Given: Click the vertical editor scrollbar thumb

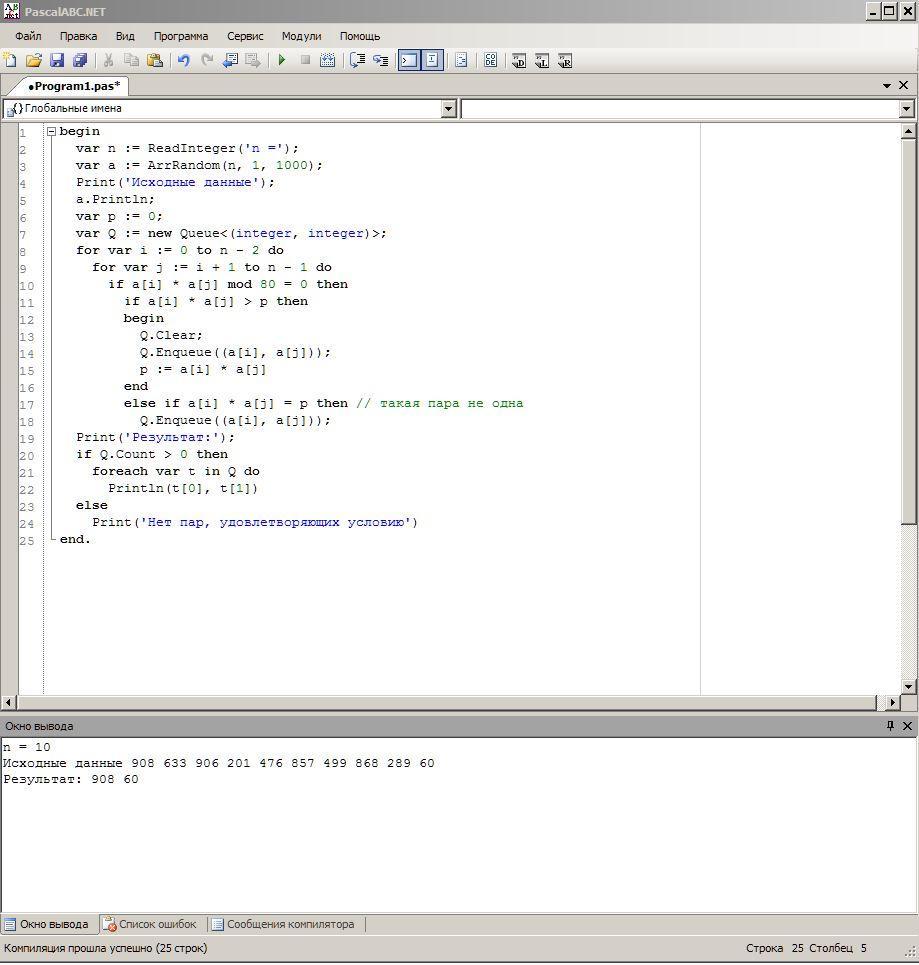Looking at the screenshot, I should [908, 330].
